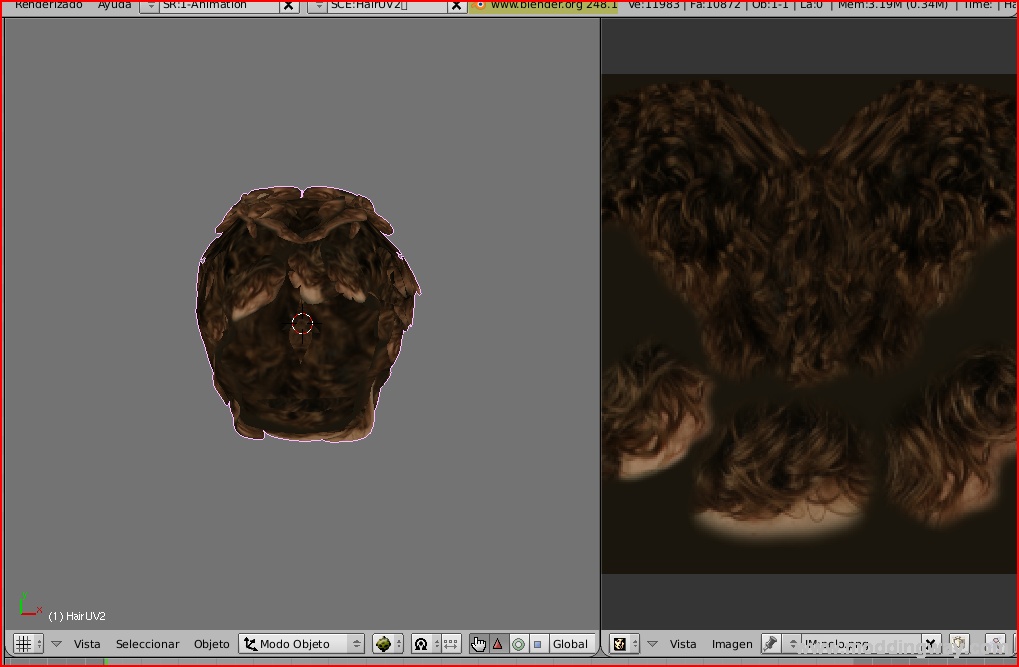Viewport: 1019px width, 667px height.
Task: Collapse the 3D view header menus triangle
Action: tap(56, 644)
